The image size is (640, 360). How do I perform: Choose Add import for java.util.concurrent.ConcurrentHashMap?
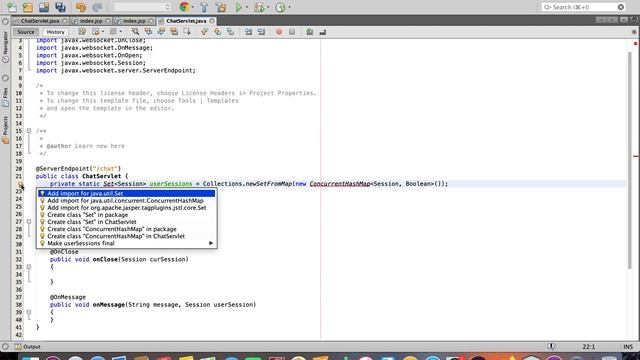[127, 200]
